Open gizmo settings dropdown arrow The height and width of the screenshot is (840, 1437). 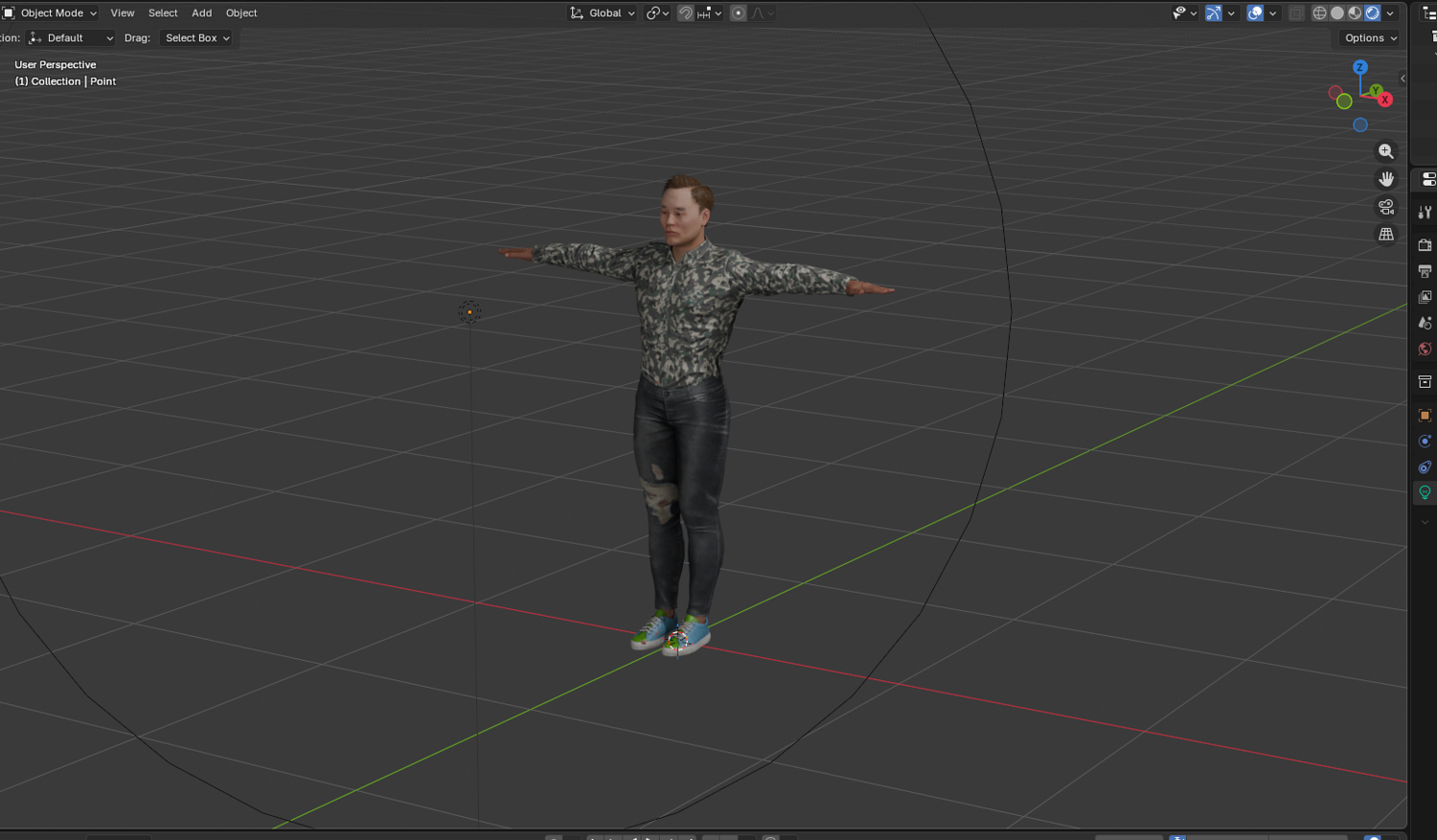point(1231,12)
